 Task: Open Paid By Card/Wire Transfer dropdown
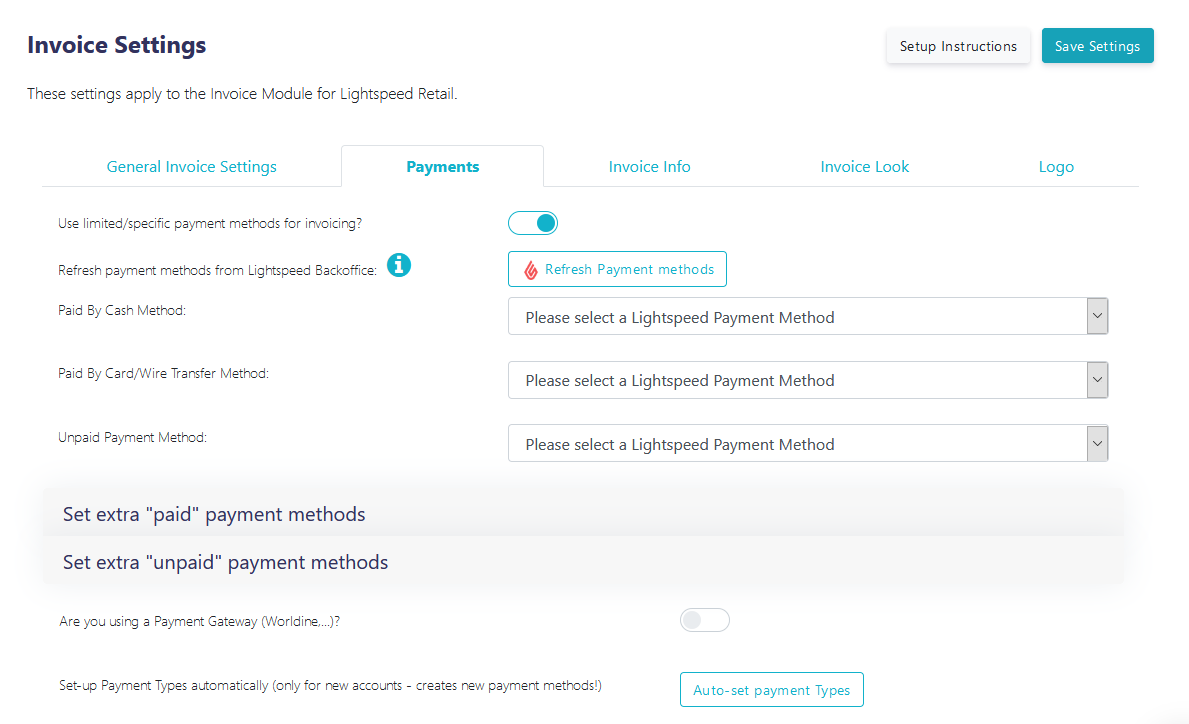click(x=808, y=380)
